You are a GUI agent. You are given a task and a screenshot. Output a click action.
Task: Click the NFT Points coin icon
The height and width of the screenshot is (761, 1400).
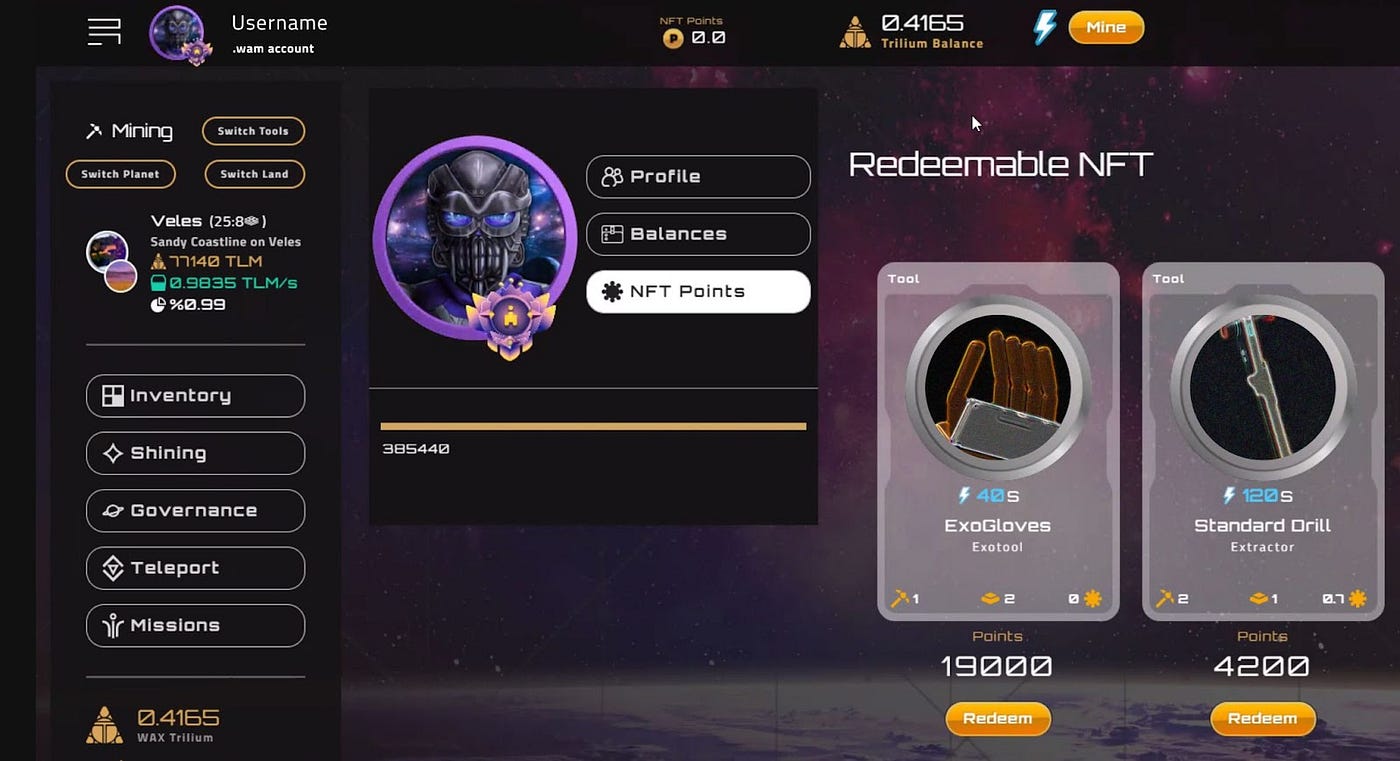pos(673,38)
